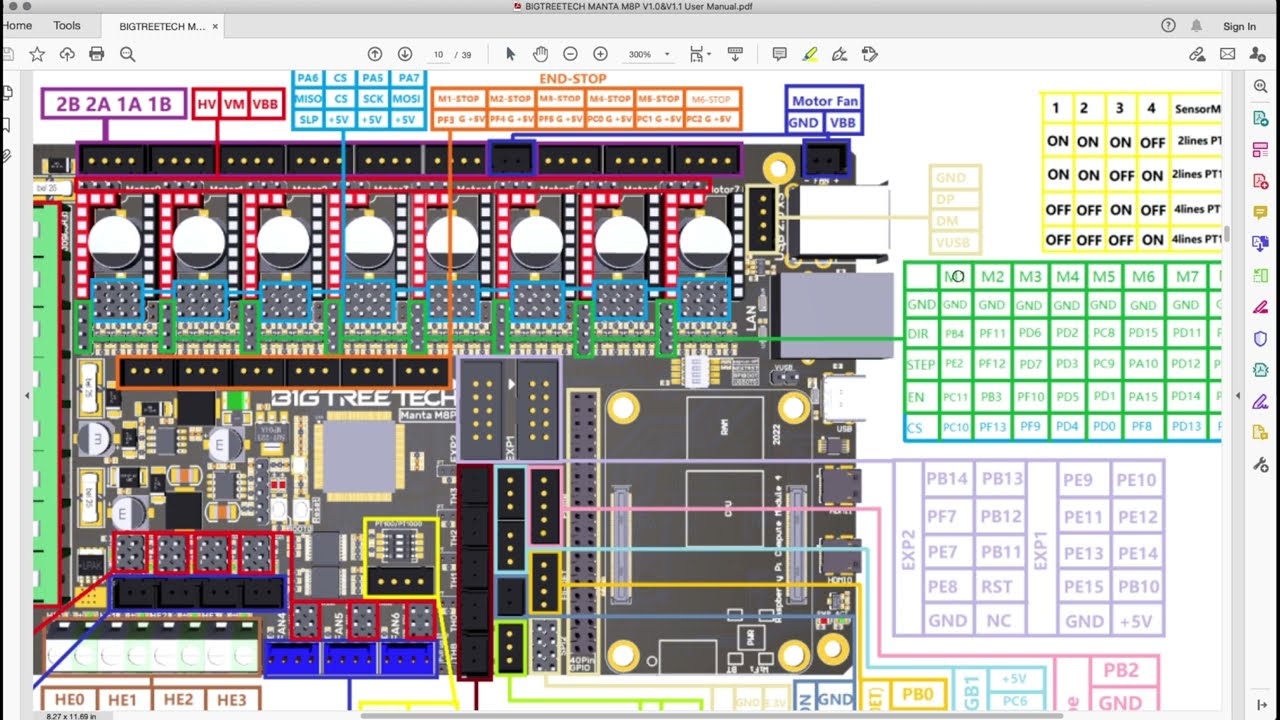
Task: Go to the previous page arrow
Action: (375, 54)
